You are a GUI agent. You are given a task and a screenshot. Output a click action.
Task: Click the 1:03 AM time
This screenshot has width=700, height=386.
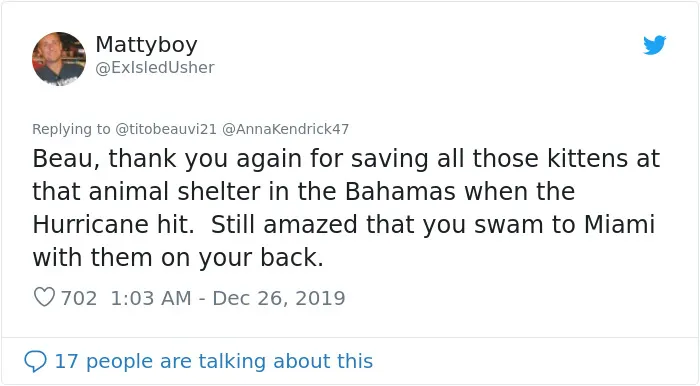click(151, 298)
